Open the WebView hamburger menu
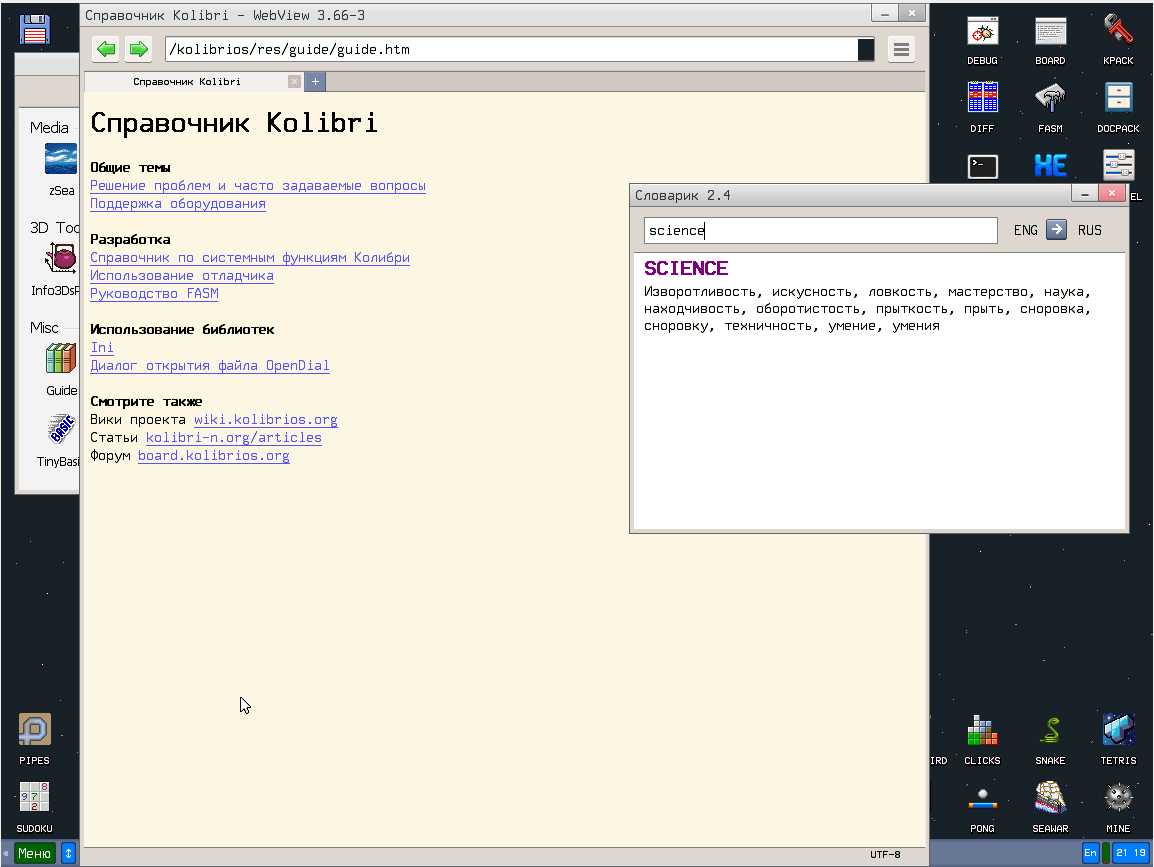Screen dimensions: 1154x867 [901, 49]
